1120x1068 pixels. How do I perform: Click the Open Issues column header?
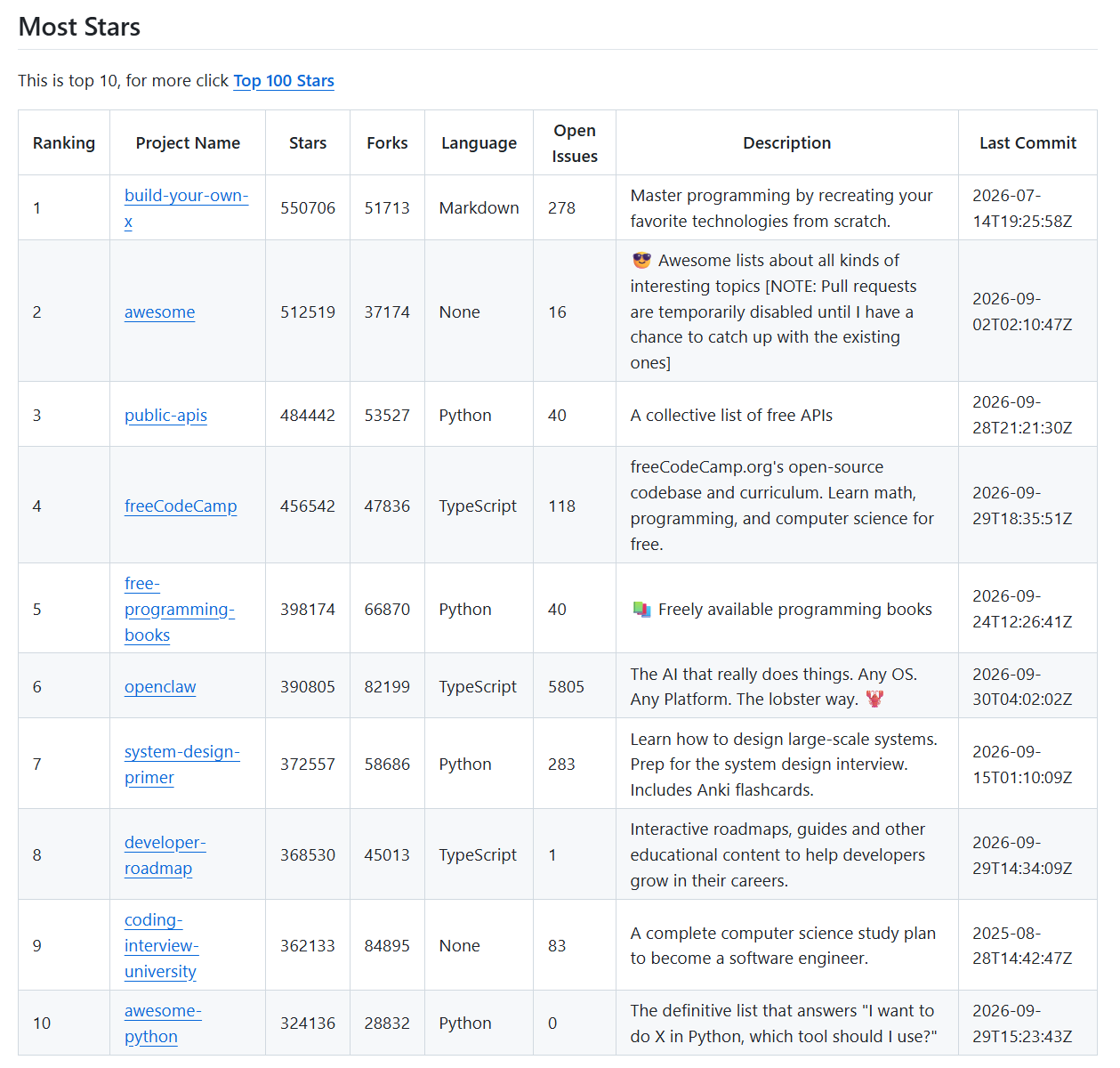(x=575, y=143)
